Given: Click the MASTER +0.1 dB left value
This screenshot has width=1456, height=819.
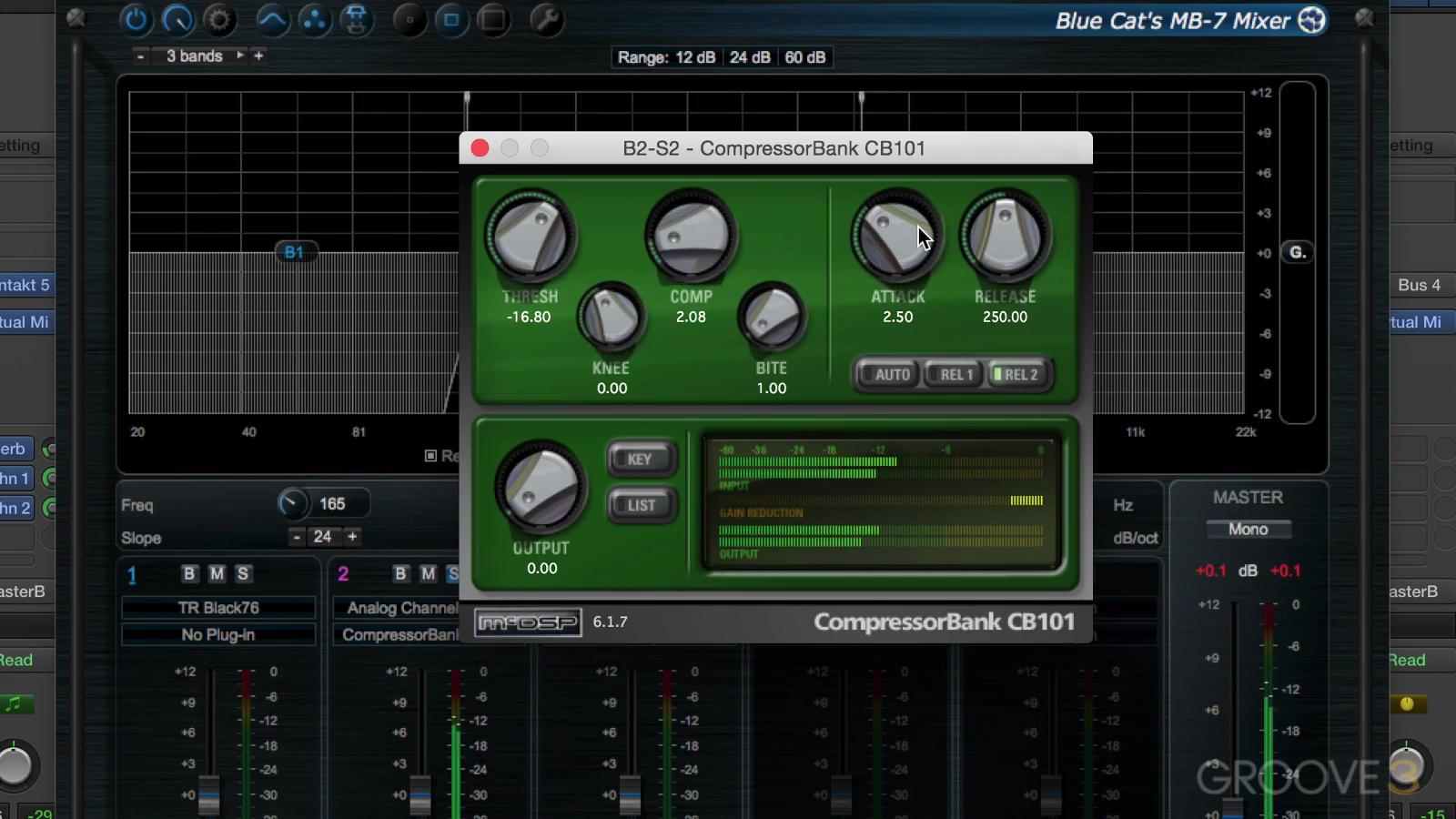Looking at the screenshot, I should [1210, 571].
